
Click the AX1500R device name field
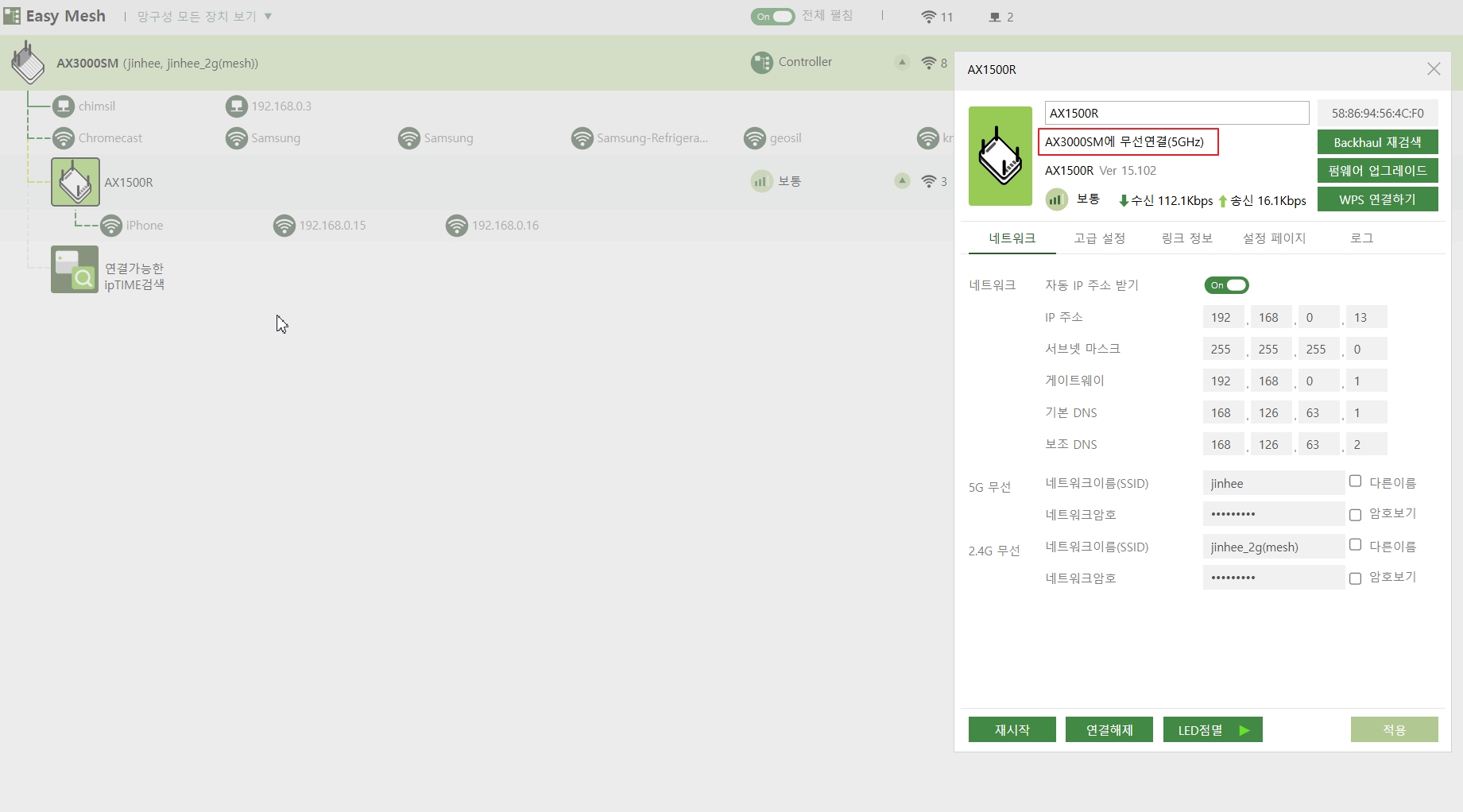pos(1177,113)
